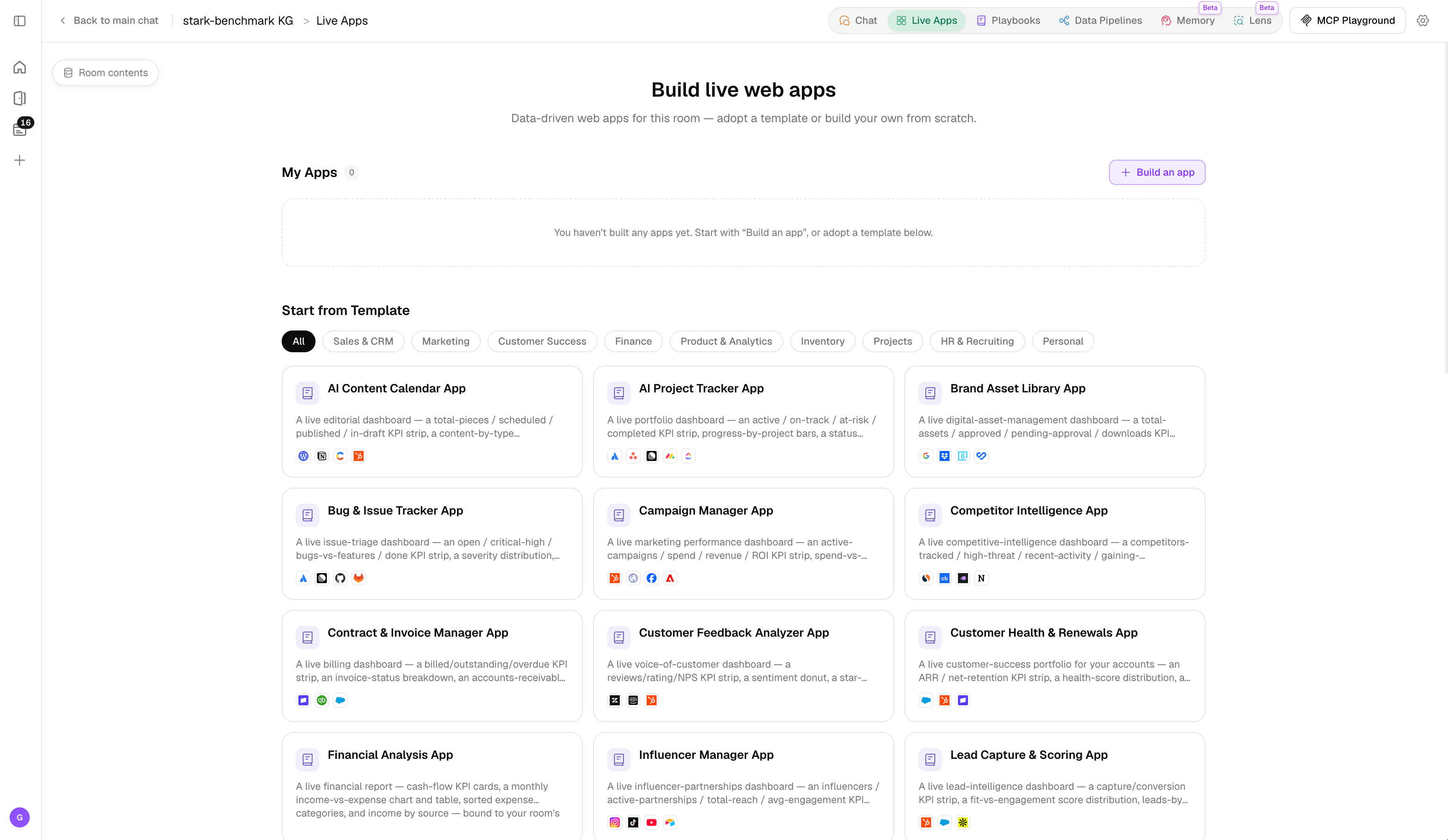Click YouTube icon in Influencer Manager card
Viewport: 1448px width, 840px height.
tap(652, 822)
